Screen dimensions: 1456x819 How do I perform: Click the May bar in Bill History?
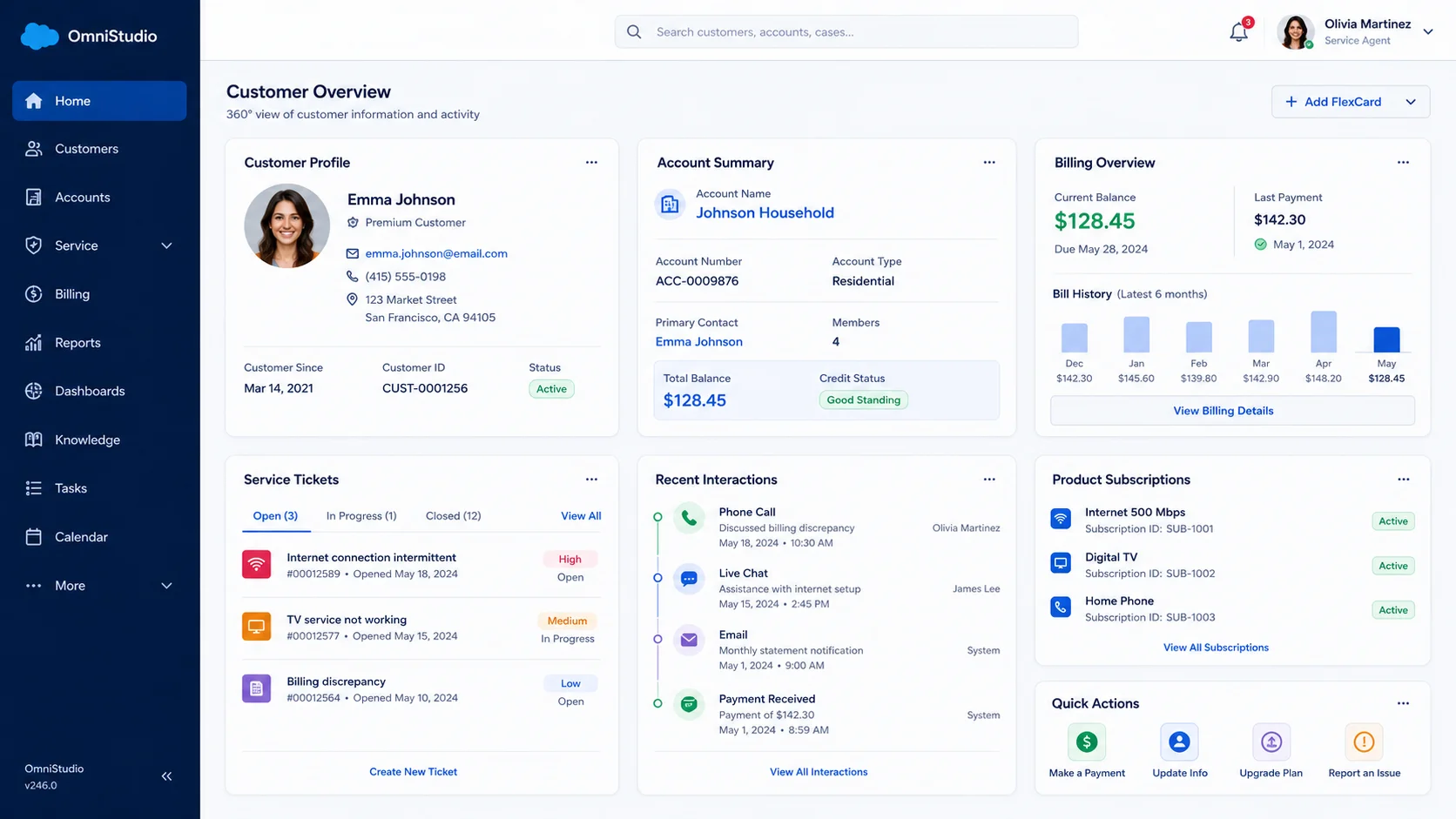pos(1386,339)
